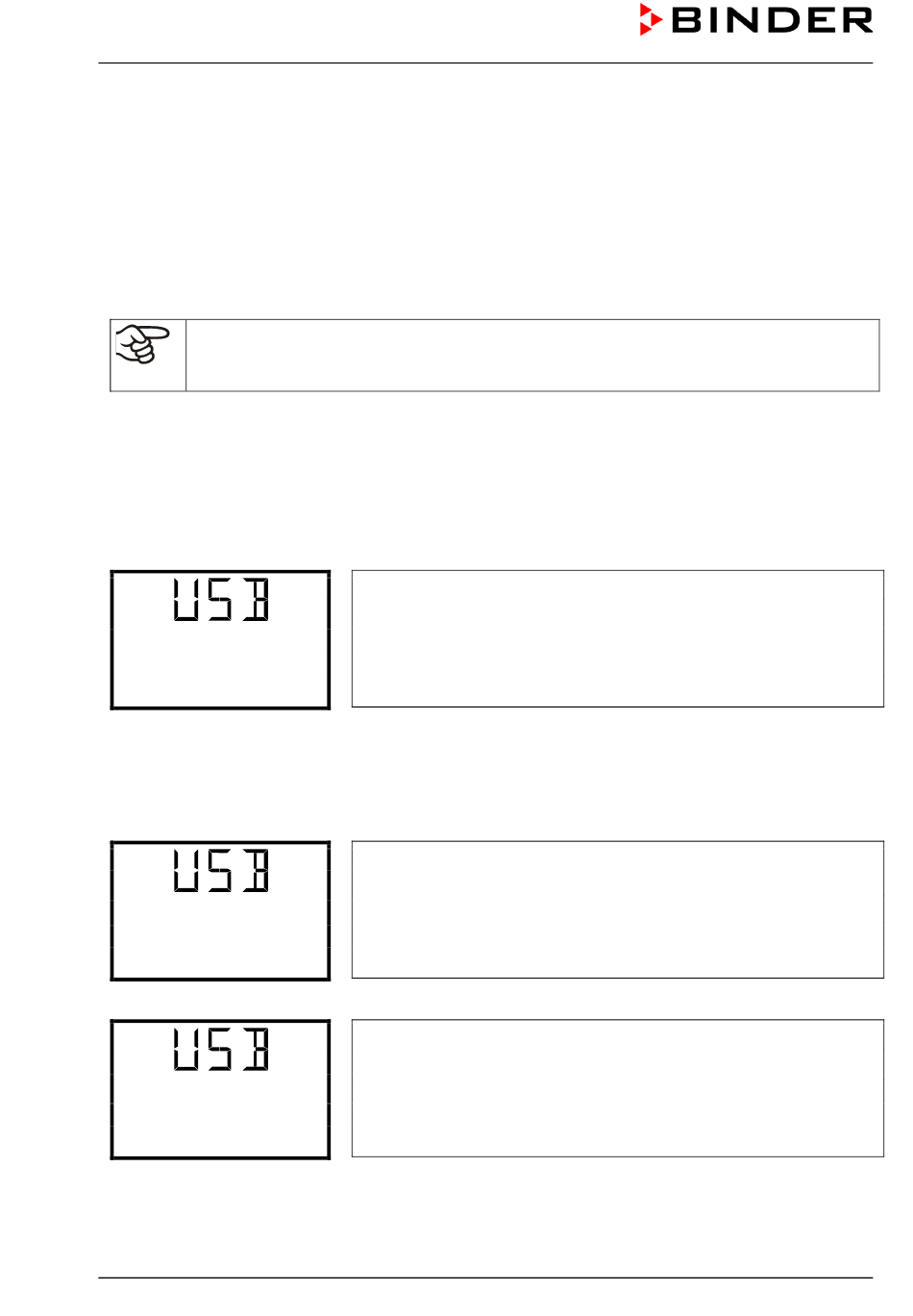The image size is (913, 1316).
Task: Click the USB segment text in the first display
Action: 221,600
